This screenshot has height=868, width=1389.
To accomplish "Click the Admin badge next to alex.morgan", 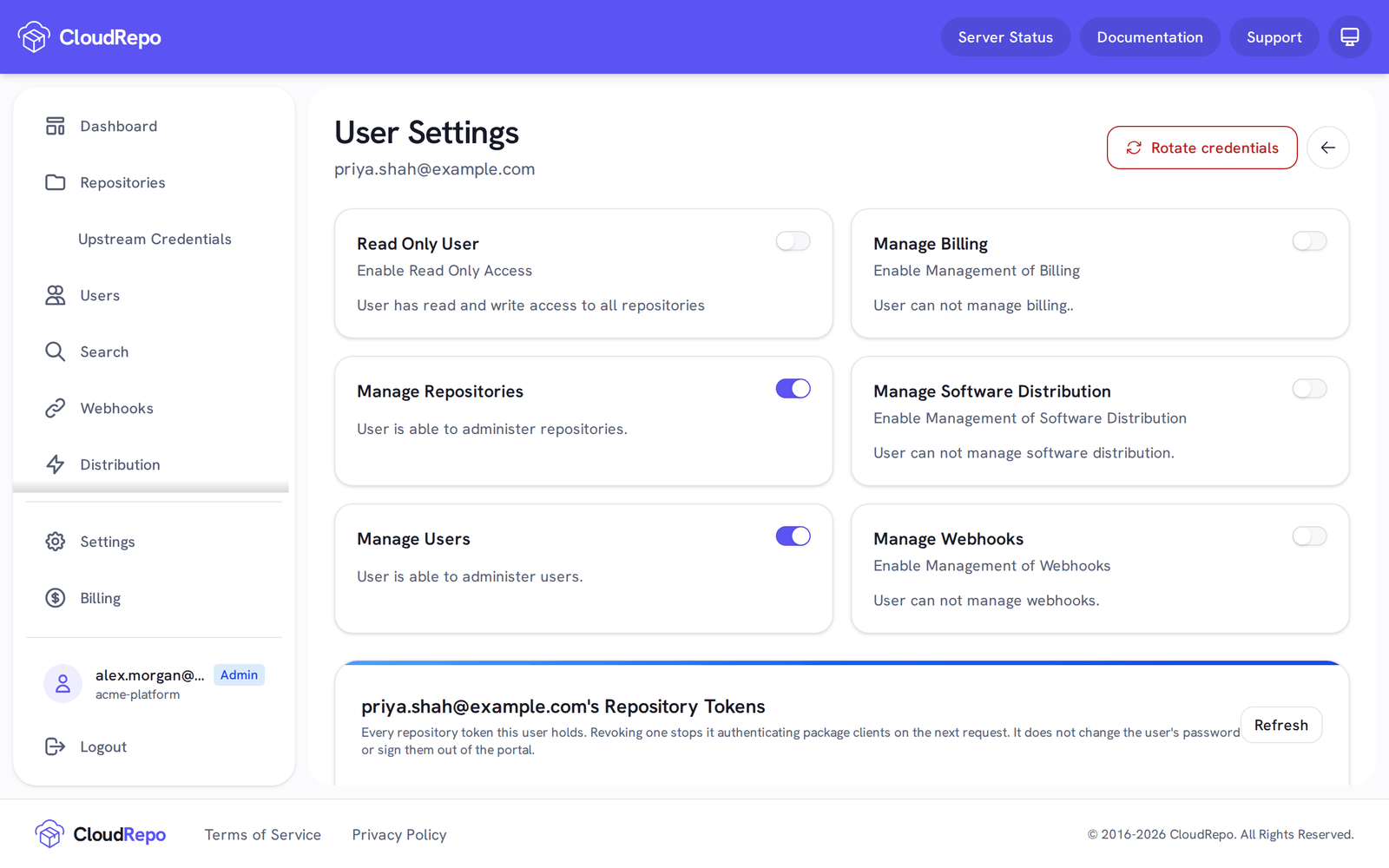I will pyautogui.click(x=239, y=674).
